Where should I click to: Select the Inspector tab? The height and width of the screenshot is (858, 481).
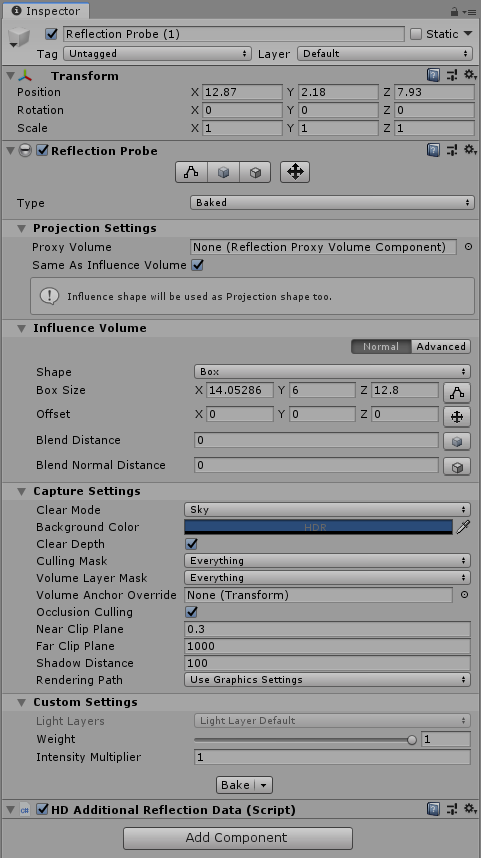coord(46,11)
